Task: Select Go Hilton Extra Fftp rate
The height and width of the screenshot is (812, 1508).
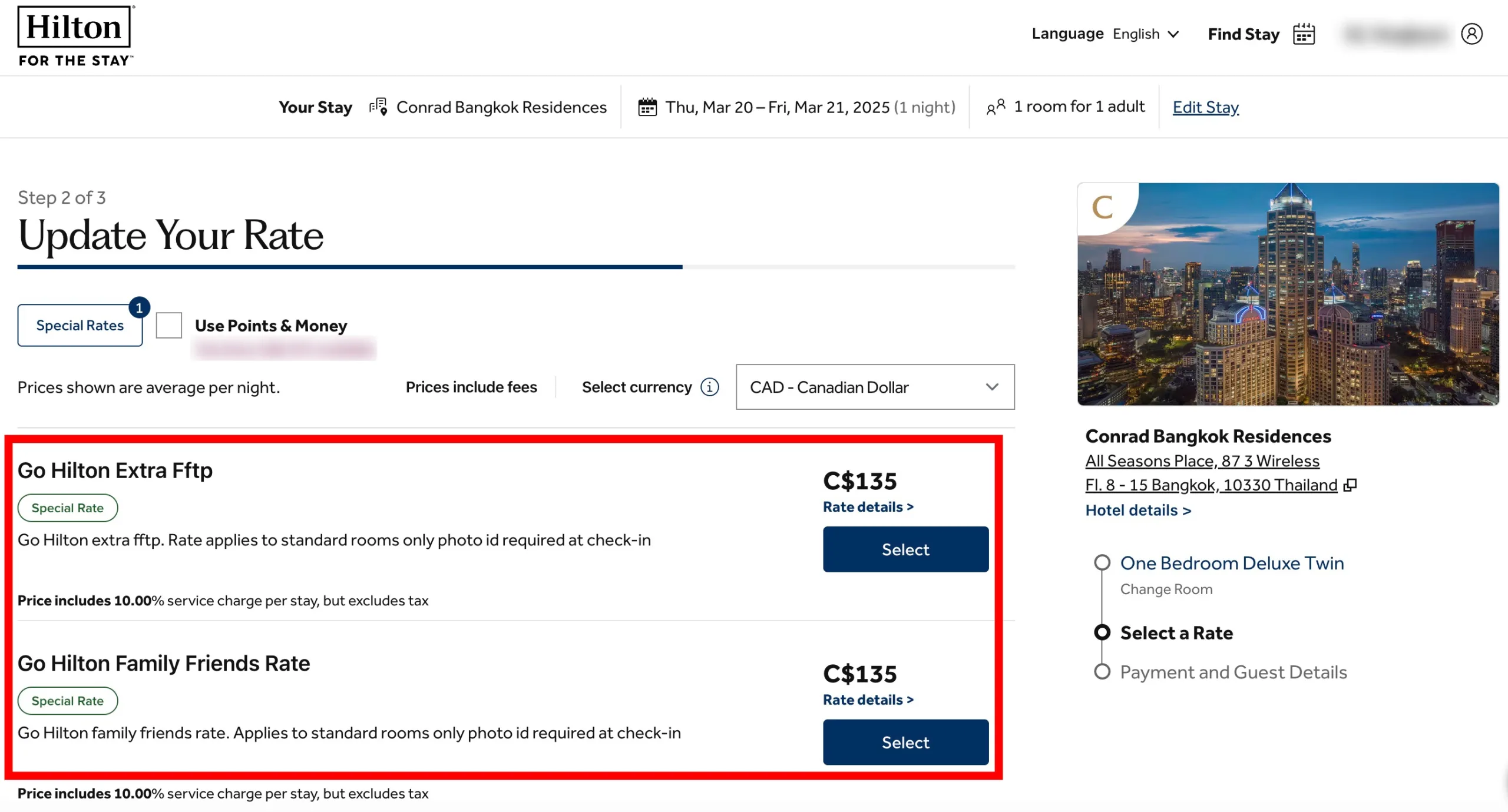Action: pos(904,549)
